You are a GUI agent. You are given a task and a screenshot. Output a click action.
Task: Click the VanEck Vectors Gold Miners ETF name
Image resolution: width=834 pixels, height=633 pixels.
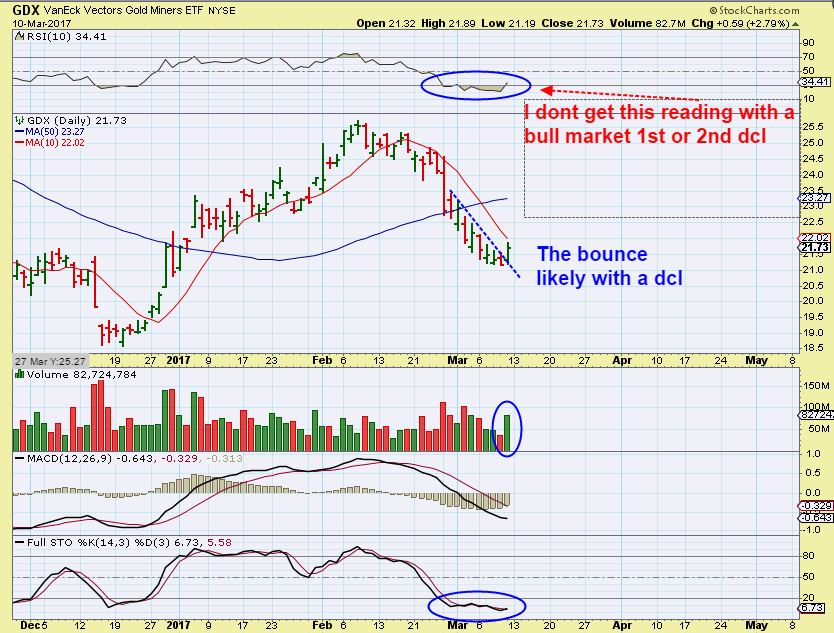pyautogui.click(x=123, y=10)
